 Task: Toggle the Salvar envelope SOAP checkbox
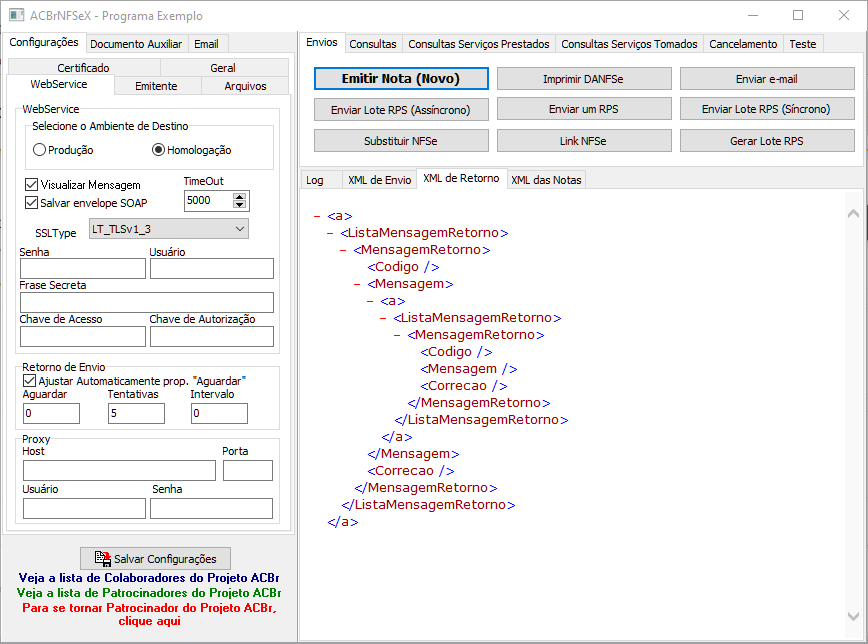pyautogui.click(x=32, y=203)
